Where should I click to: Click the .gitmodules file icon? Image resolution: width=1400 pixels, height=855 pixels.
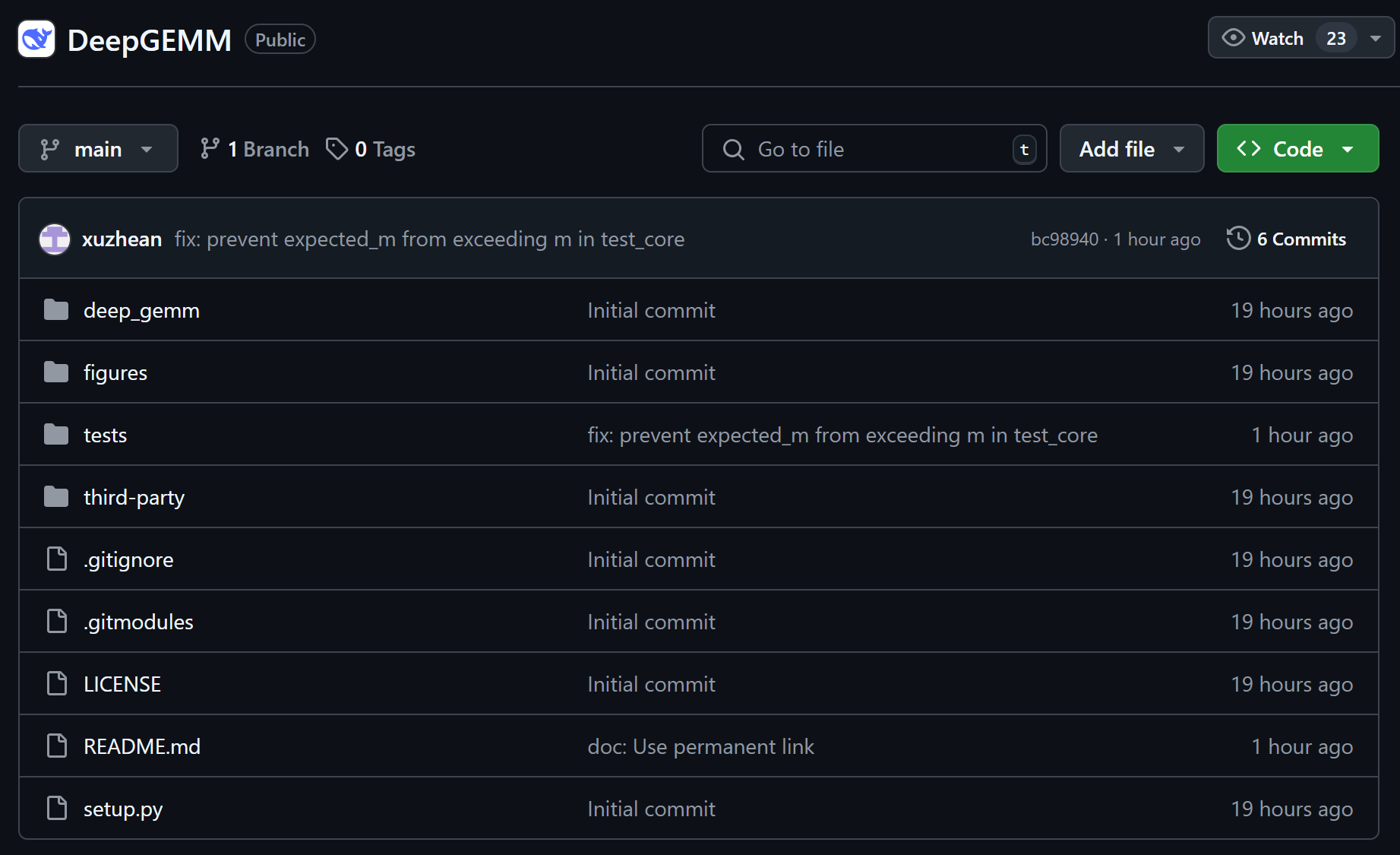[x=57, y=622]
